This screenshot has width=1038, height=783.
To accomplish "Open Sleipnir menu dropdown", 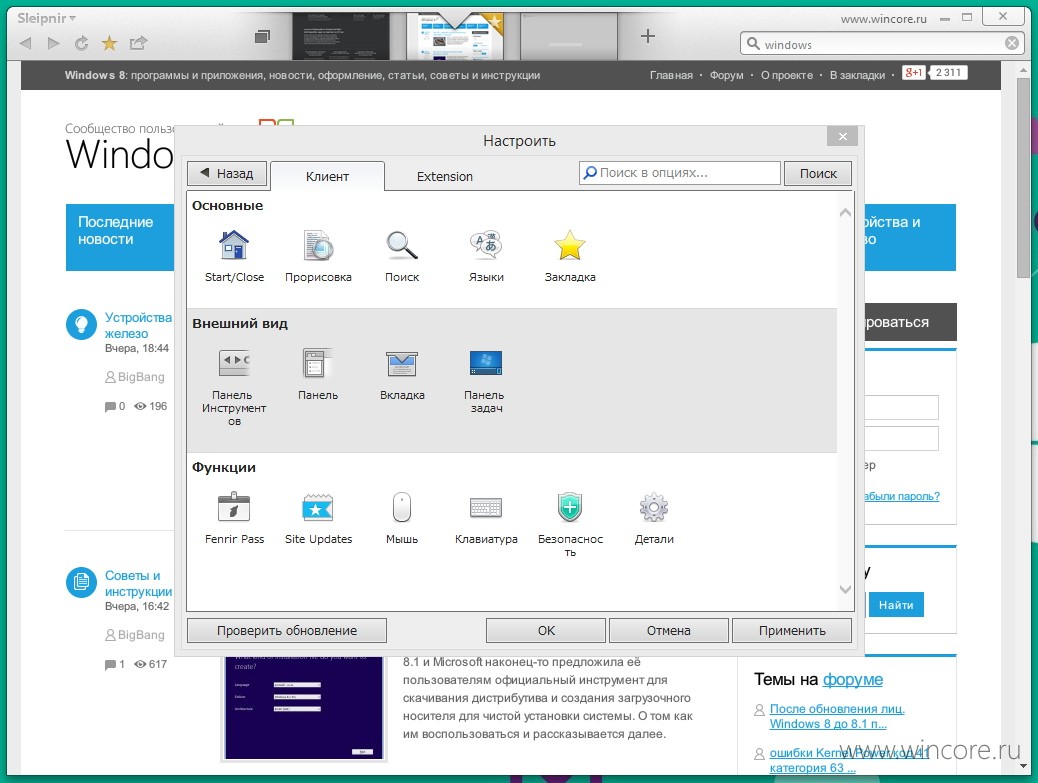I will 46,19.
